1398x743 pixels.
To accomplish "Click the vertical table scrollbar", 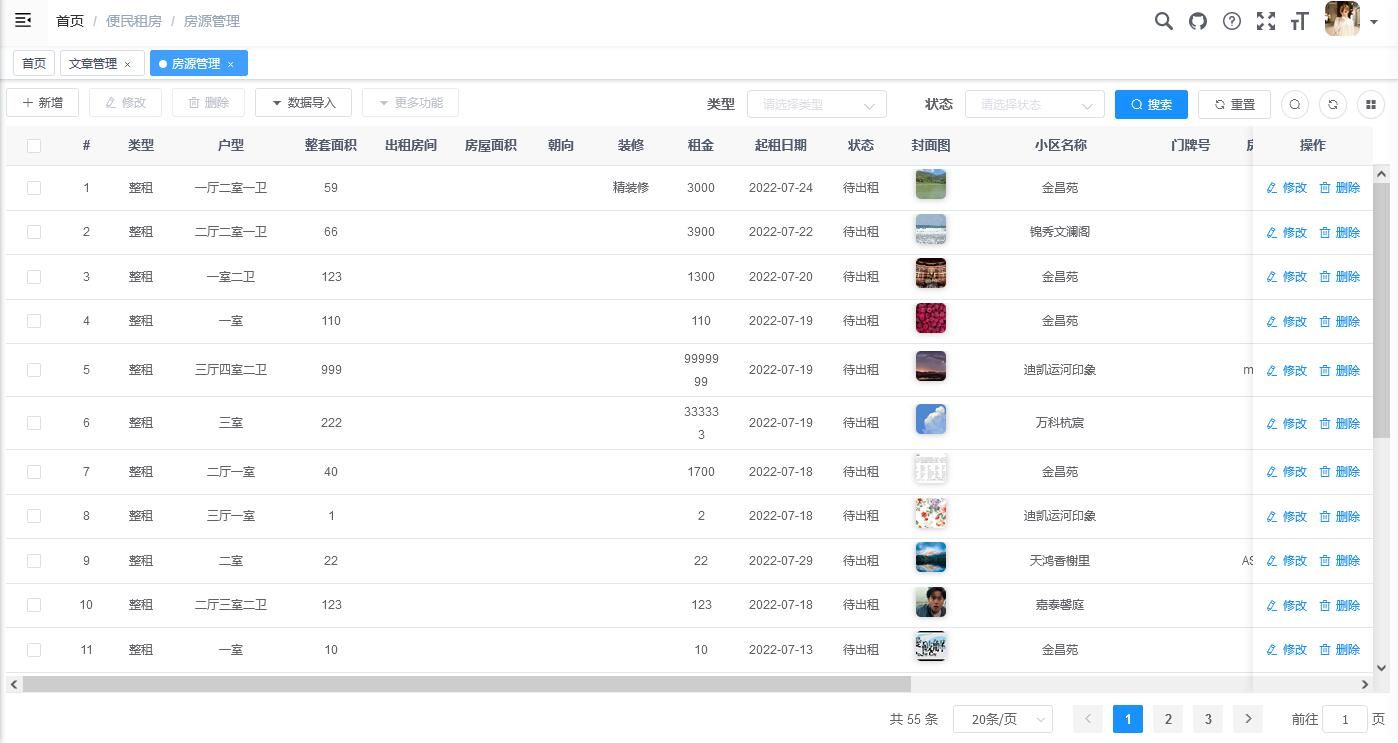I will click(1381, 311).
